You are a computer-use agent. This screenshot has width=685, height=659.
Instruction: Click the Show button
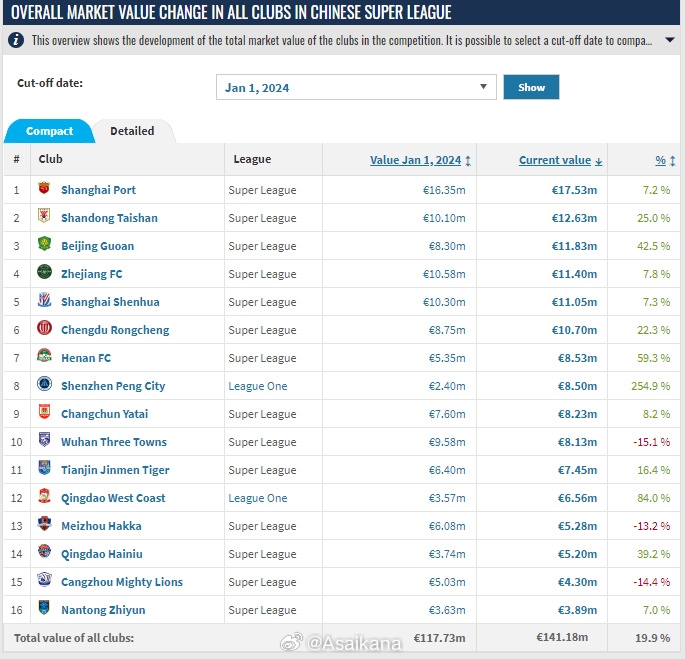pos(531,87)
